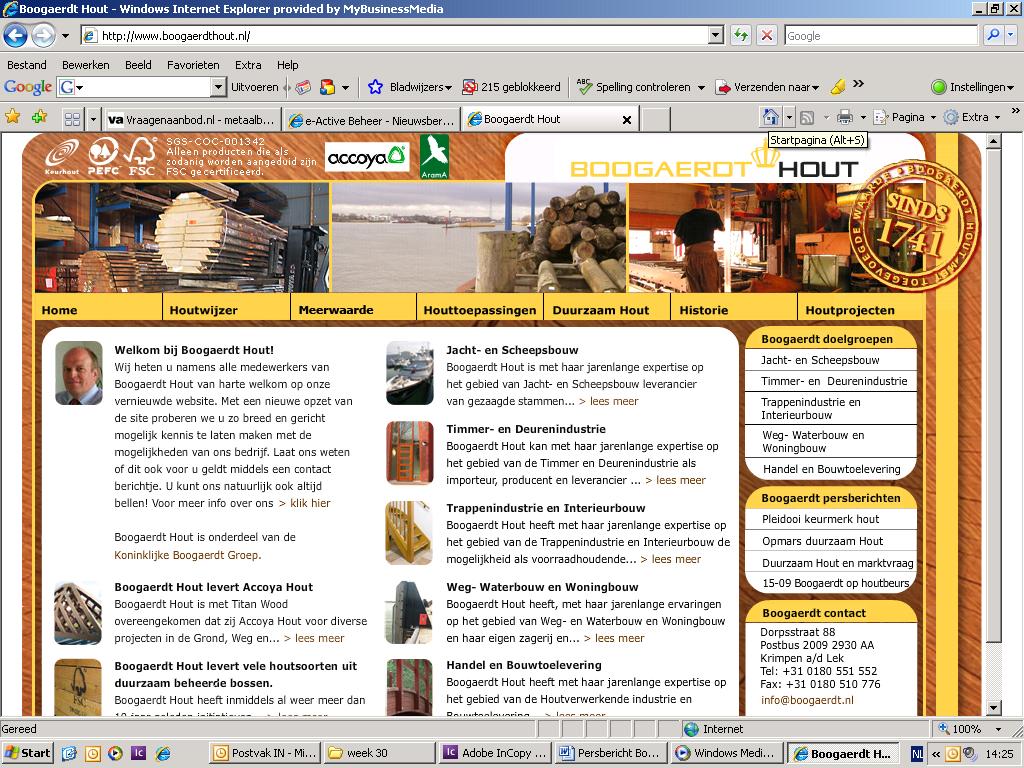Open the Favorieten menu
Screen dimensions: 1024x768
[193, 65]
